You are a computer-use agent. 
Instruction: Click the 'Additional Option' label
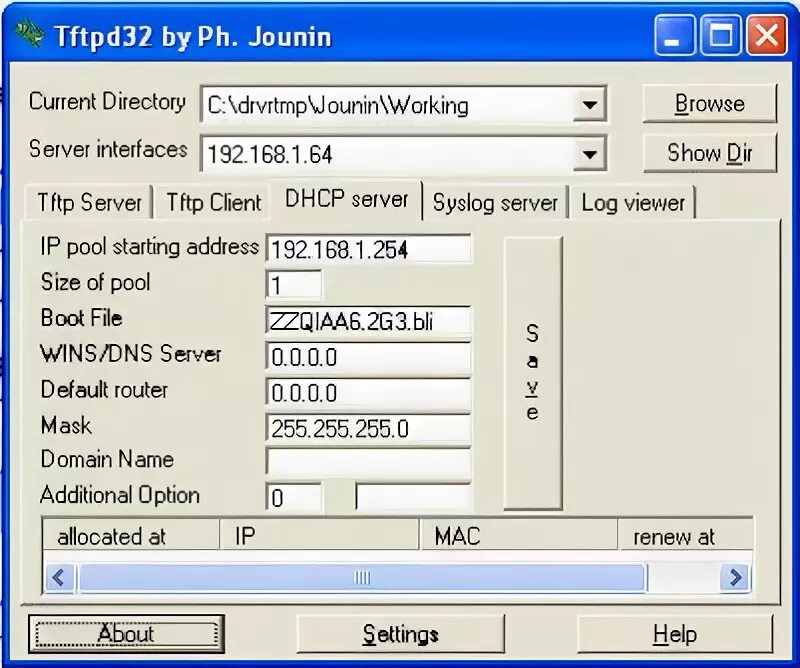(119, 495)
